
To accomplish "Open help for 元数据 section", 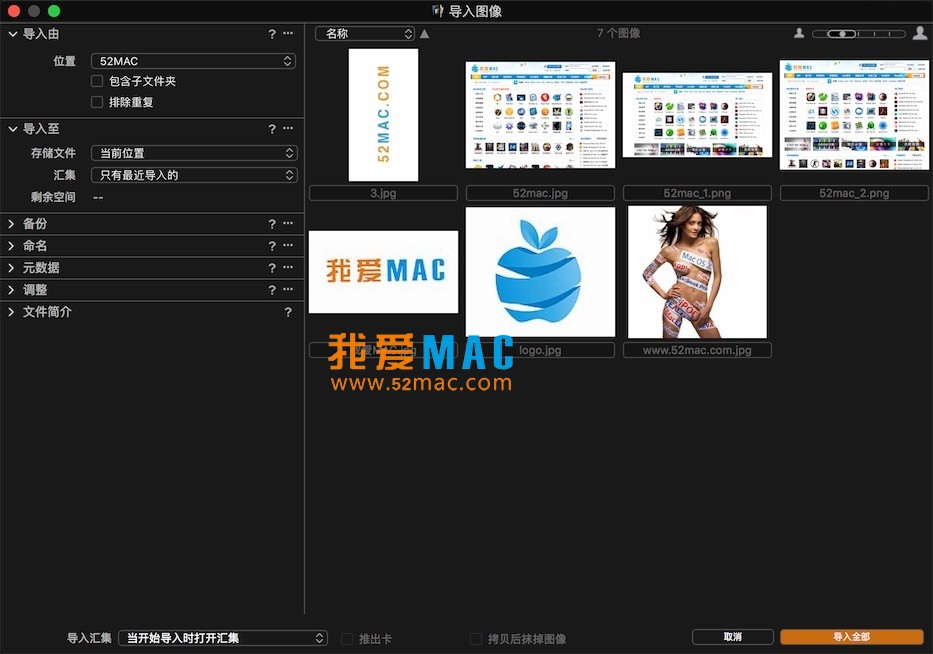I will click(272, 268).
